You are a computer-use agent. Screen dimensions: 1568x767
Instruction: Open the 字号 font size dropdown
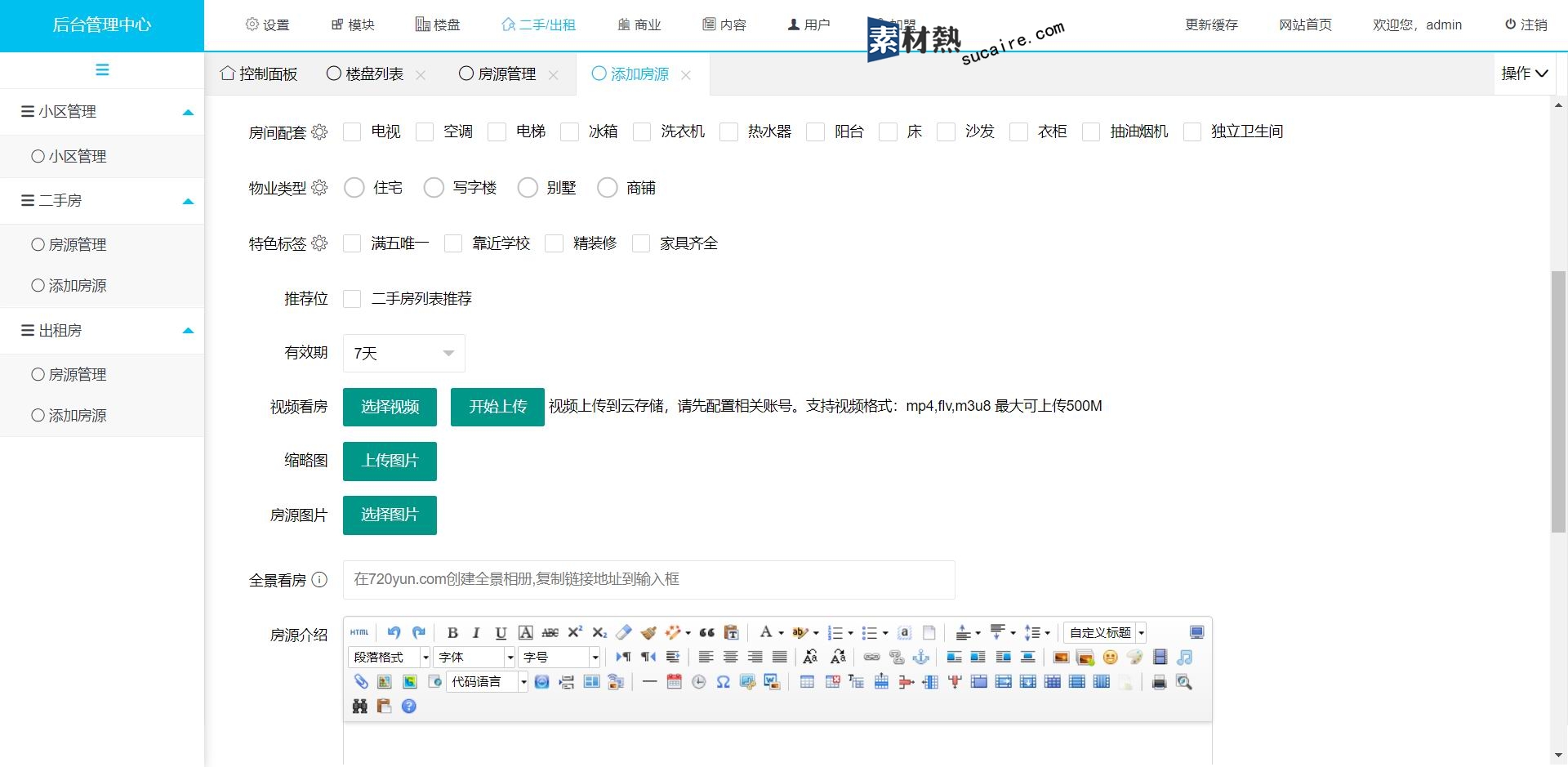[x=559, y=658]
